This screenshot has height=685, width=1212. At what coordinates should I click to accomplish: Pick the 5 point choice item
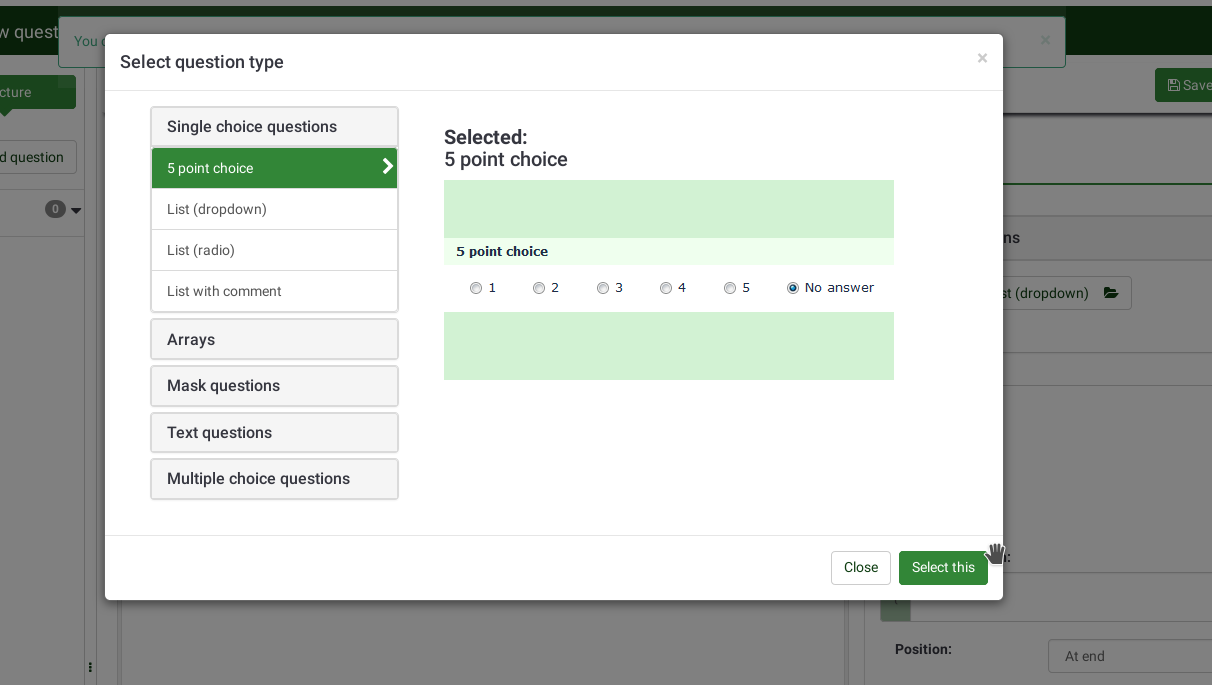[x=260, y=168]
